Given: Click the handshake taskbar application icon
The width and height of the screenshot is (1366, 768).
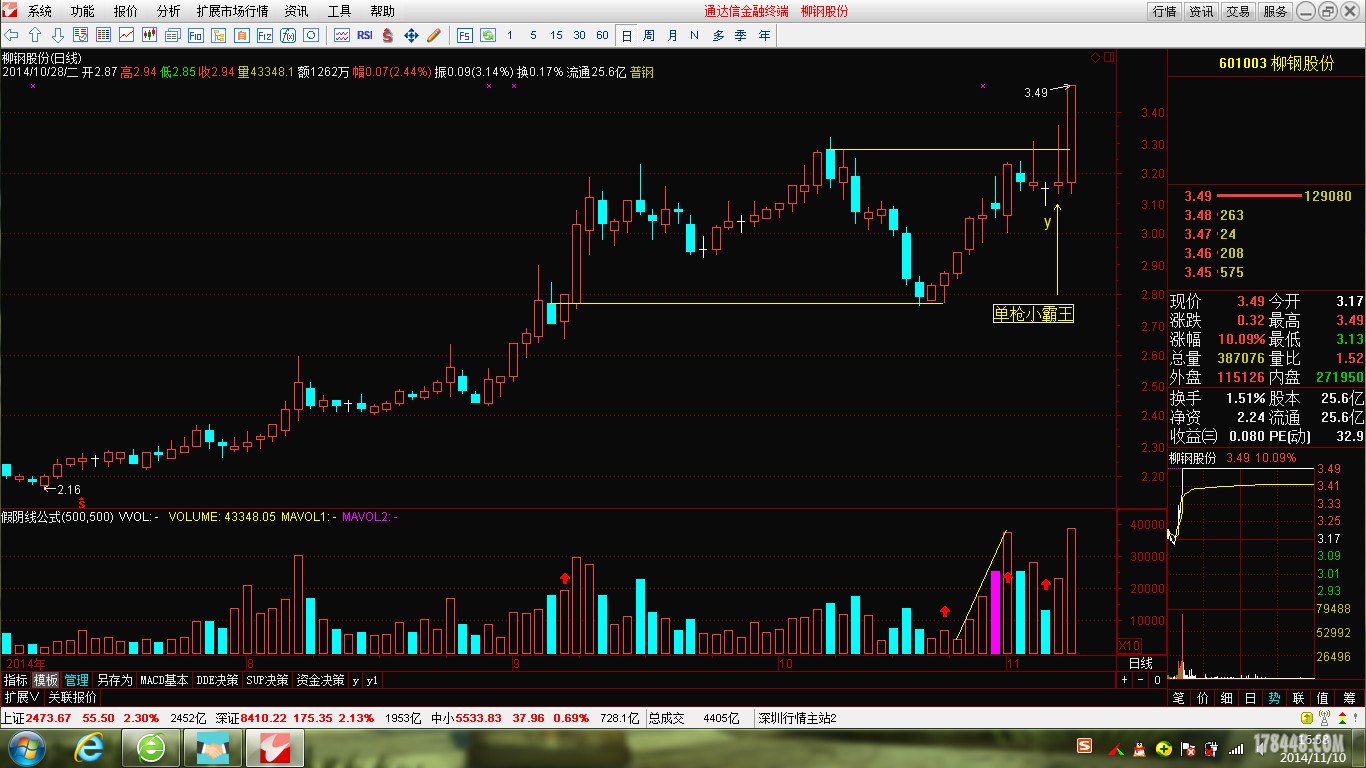Looking at the screenshot, I should coord(213,748).
